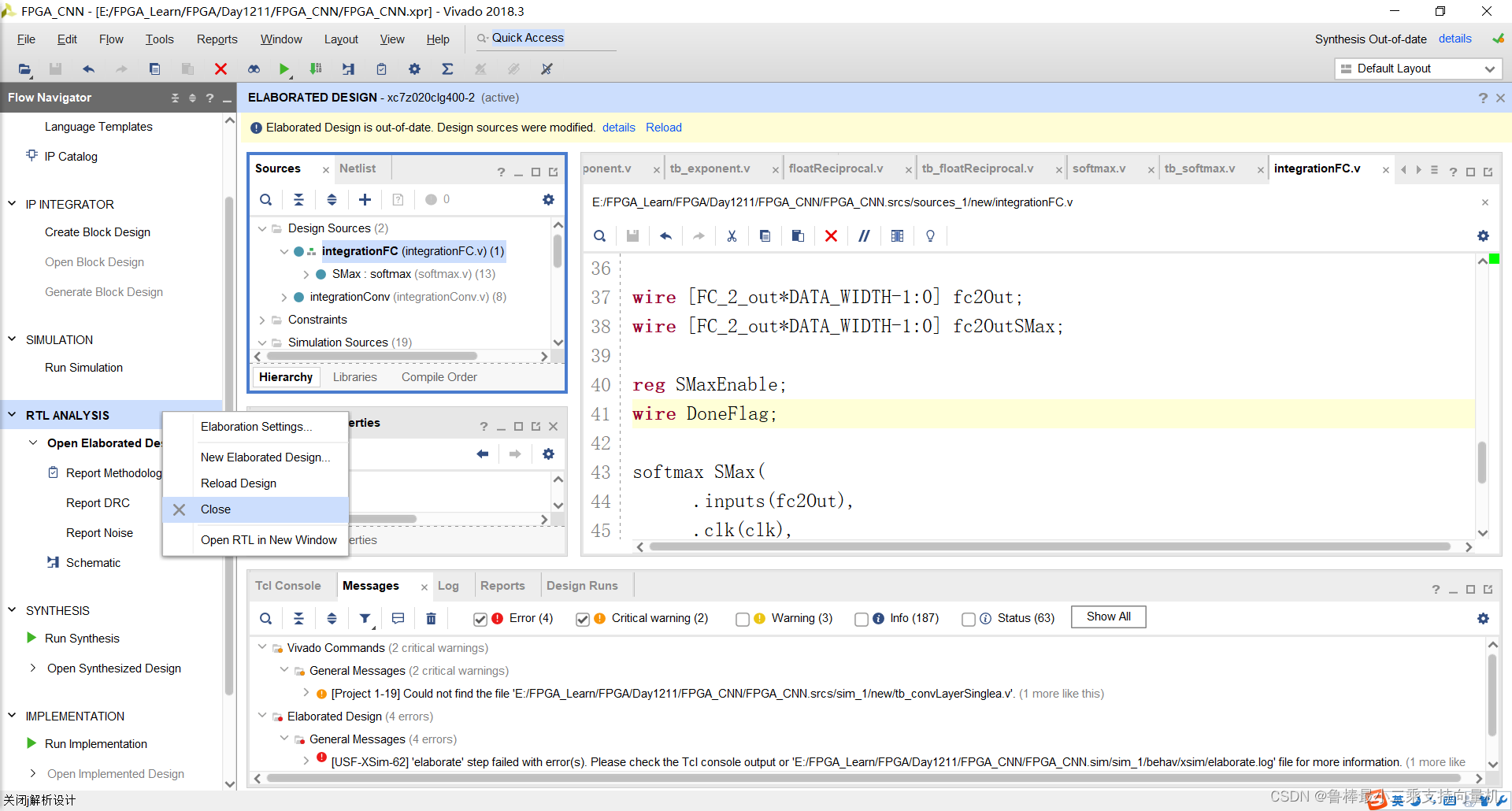This screenshot has width=1512, height=811.
Task: Collapse all in Sources panel toolbar
Action: coord(298,200)
